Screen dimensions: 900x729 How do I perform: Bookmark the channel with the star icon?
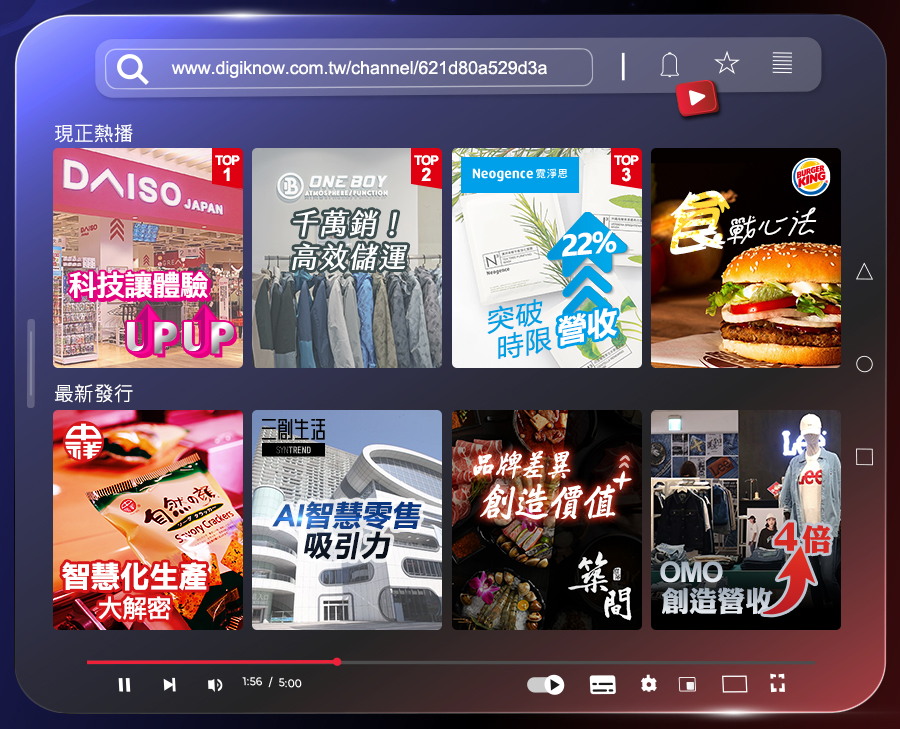tap(727, 63)
